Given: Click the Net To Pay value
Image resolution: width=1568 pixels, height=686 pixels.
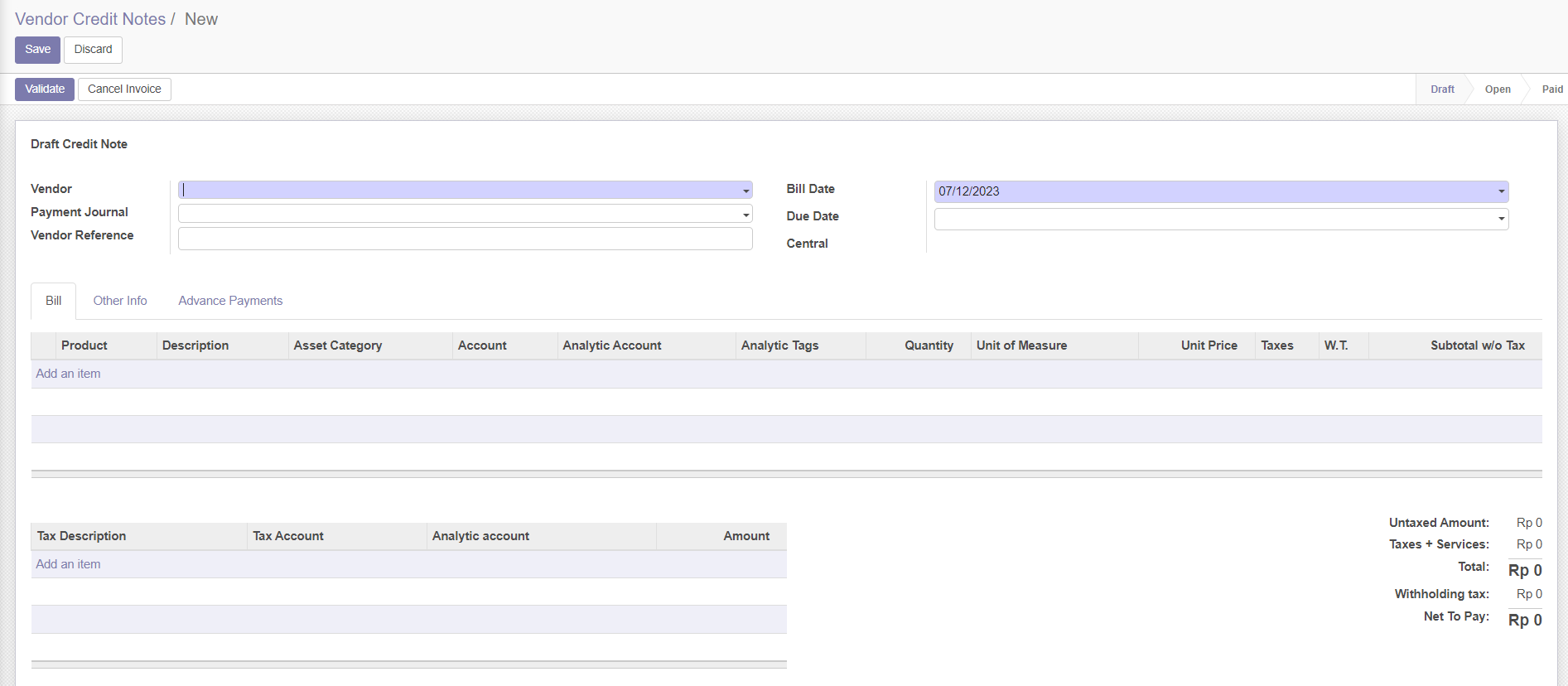Looking at the screenshot, I should [x=1525, y=620].
